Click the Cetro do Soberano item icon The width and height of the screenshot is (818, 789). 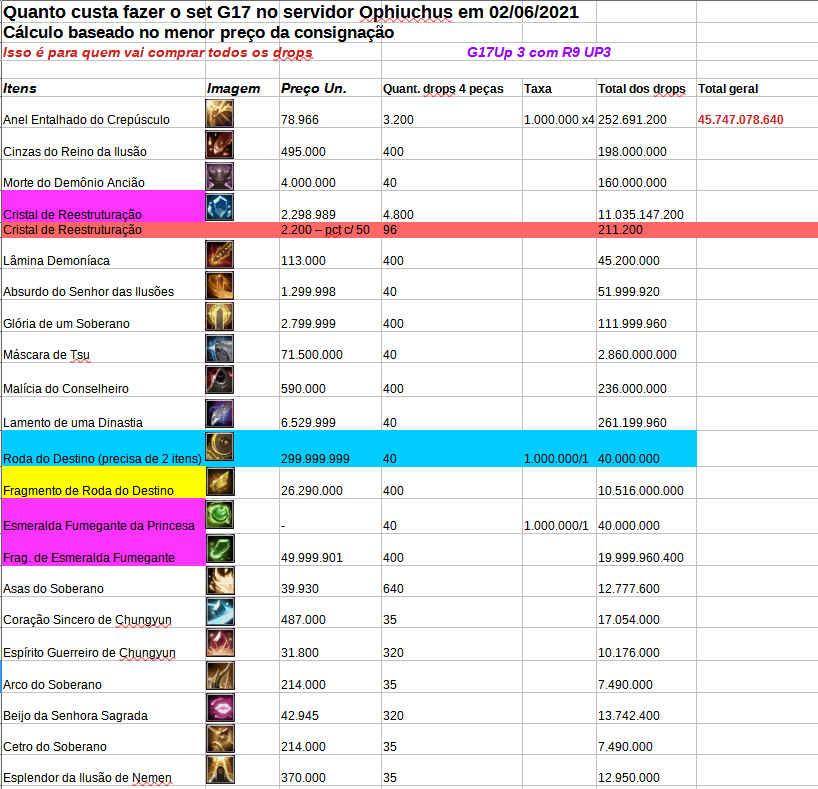(220, 738)
